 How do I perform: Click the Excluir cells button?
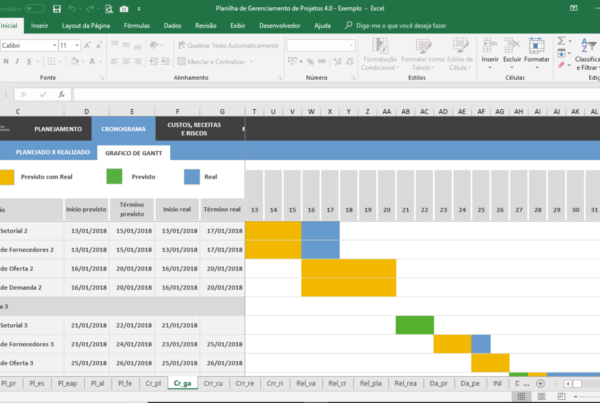point(512,53)
